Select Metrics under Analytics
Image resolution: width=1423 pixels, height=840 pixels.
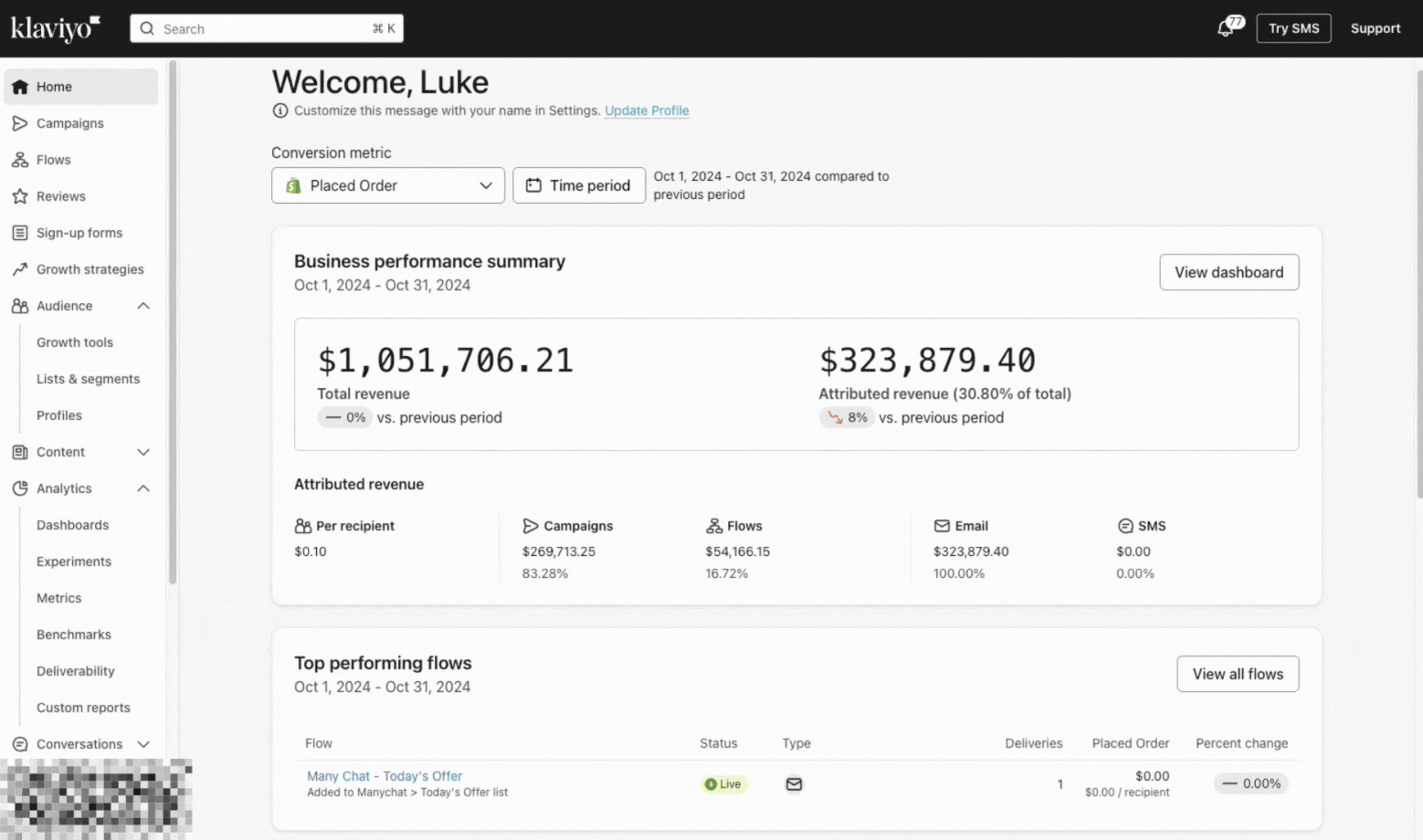59,598
